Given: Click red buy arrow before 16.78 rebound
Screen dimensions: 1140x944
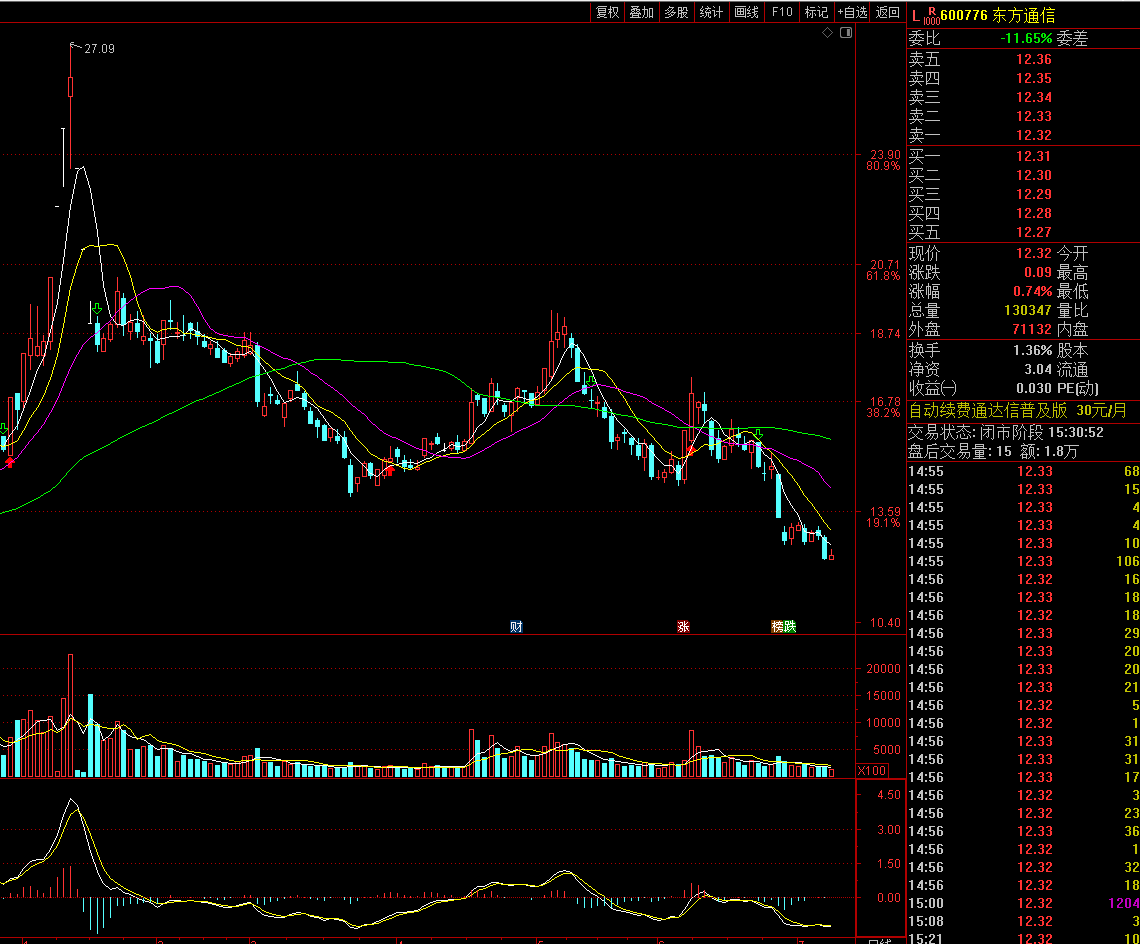Looking at the screenshot, I should (691, 451).
